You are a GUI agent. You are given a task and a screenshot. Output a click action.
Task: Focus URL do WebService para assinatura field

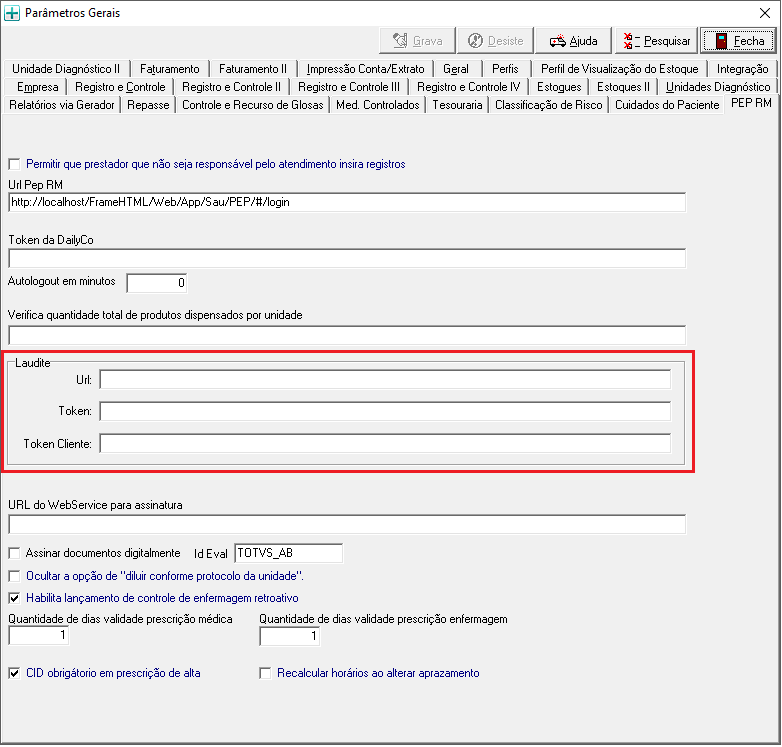tap(347, 524)
